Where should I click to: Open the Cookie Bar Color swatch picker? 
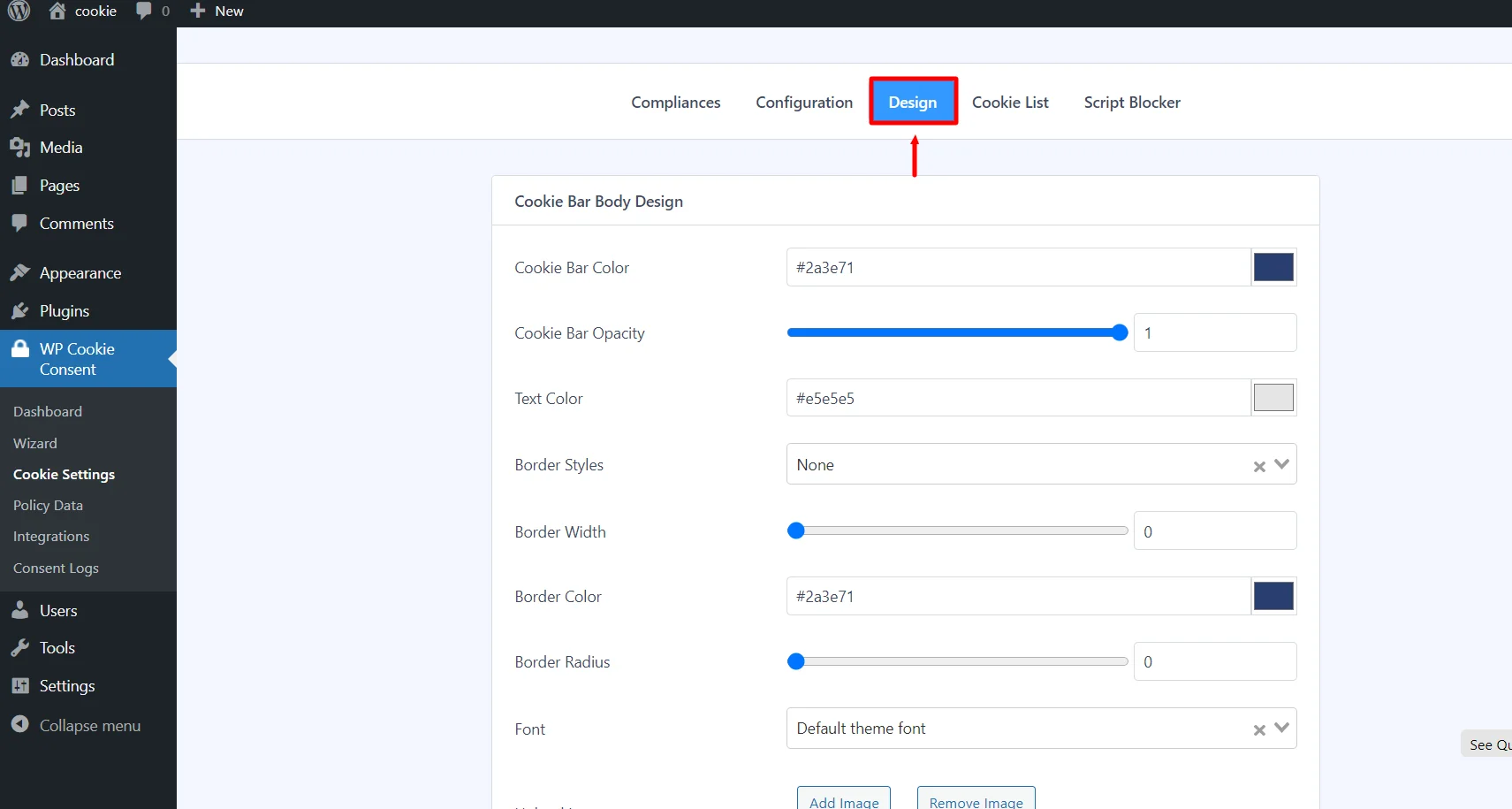1273,267
